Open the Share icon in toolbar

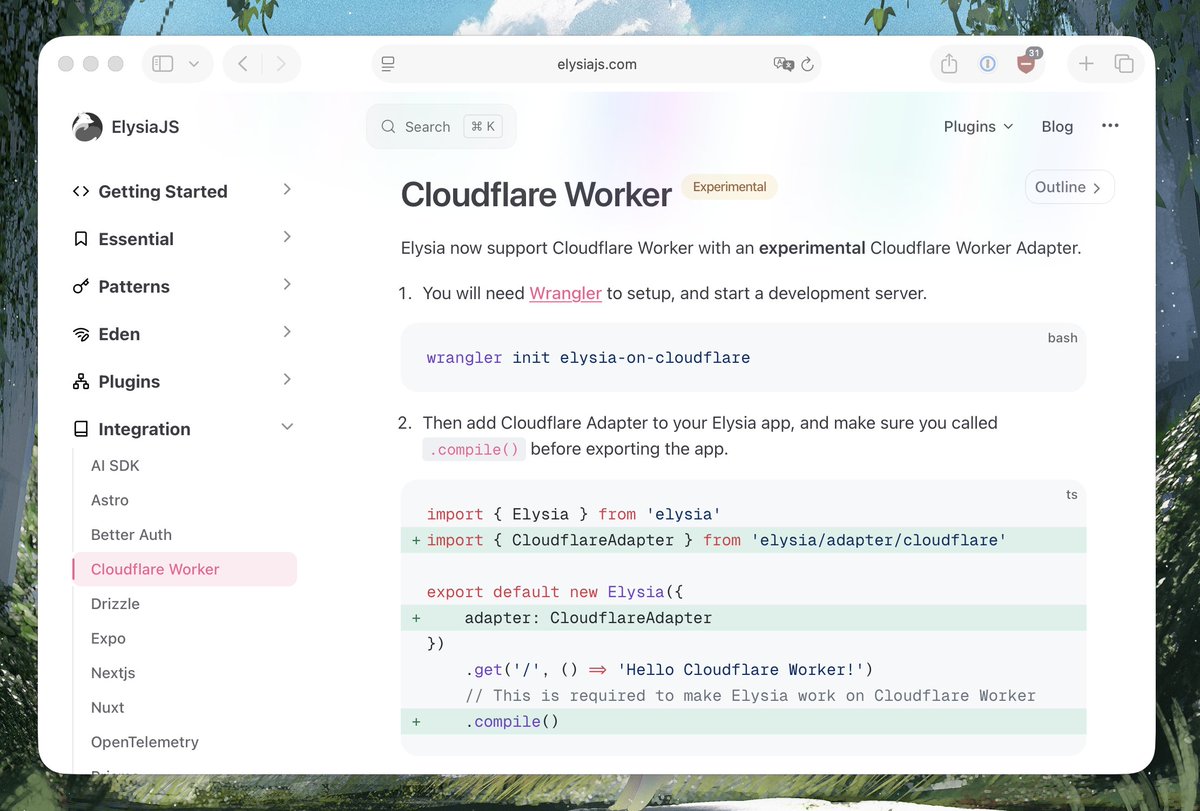point(949,64)
